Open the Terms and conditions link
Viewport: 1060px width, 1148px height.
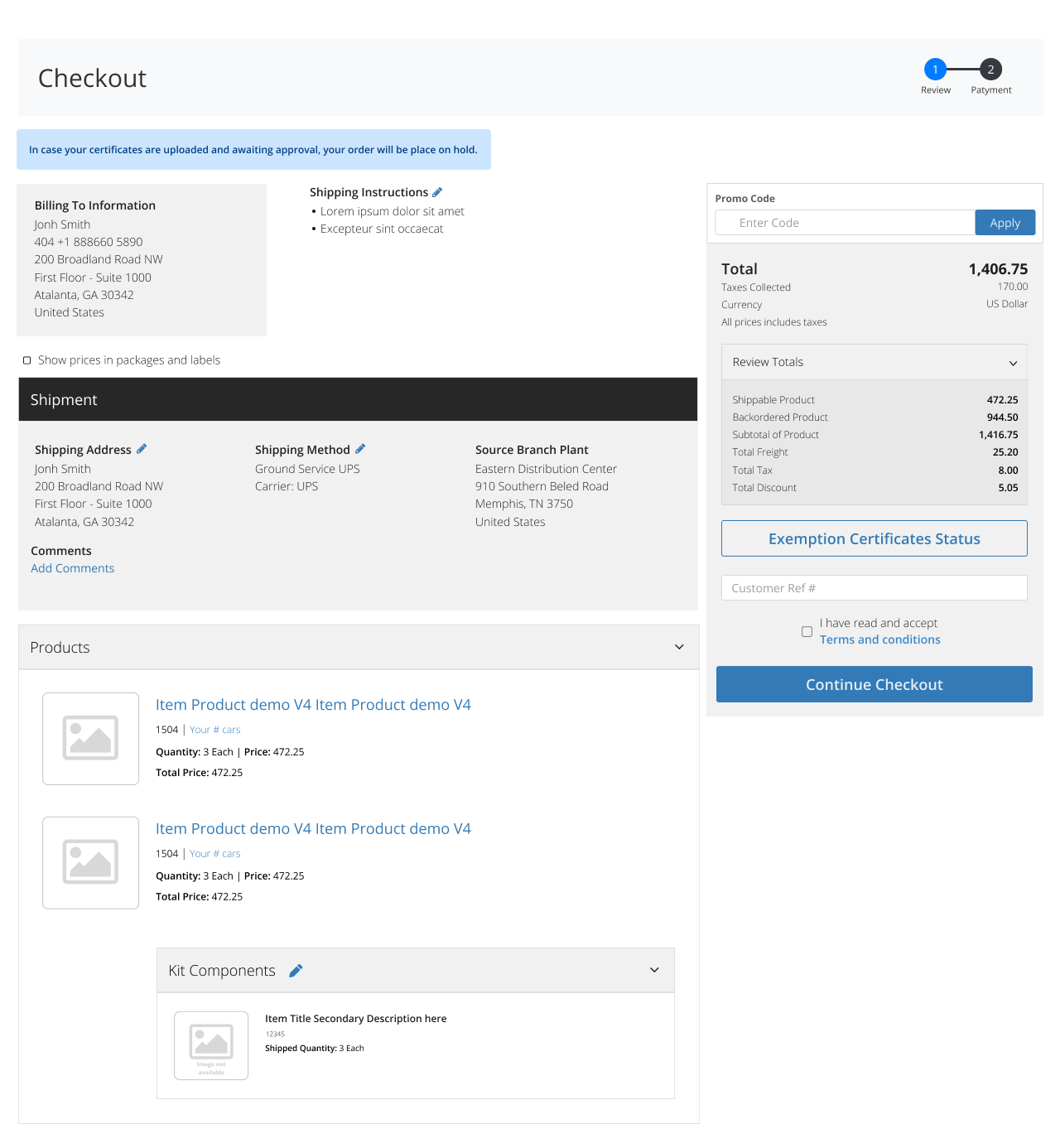point(879,639)
